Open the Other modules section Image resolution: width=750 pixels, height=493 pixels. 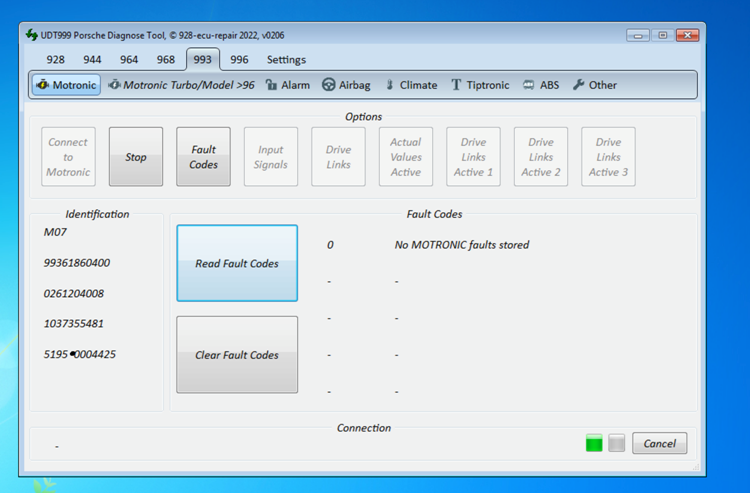594,85
